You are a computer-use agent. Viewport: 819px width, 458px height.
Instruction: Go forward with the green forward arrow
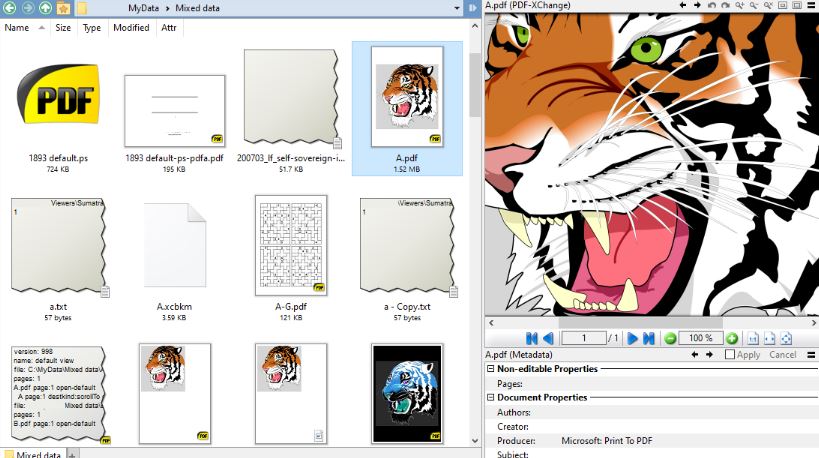pos(28,7)
